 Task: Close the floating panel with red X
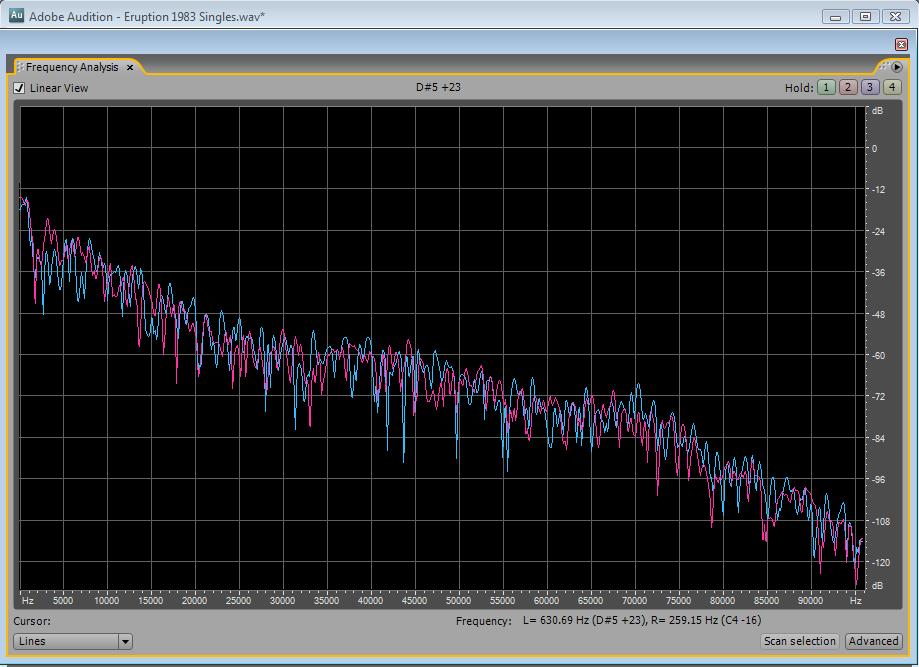[x=901, y=44]
